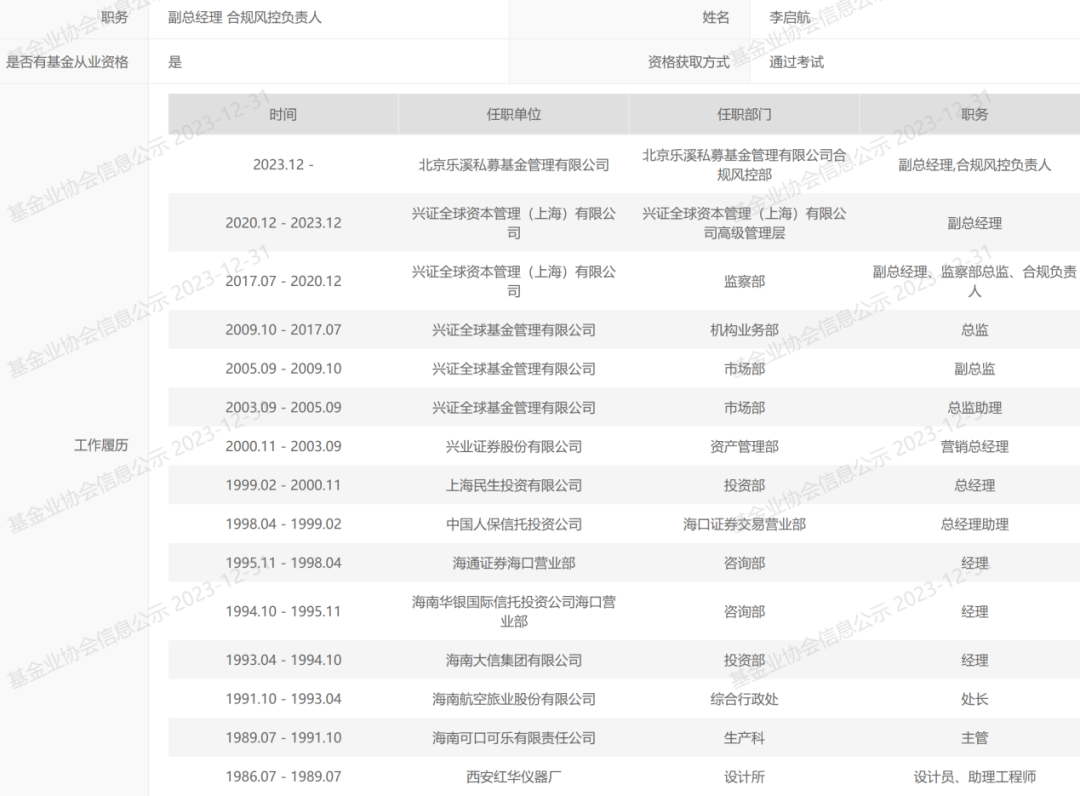Click the 任职部门 column header
Image resolution: width=1080 pixels, height=796 pixels.
pos(744,114)
